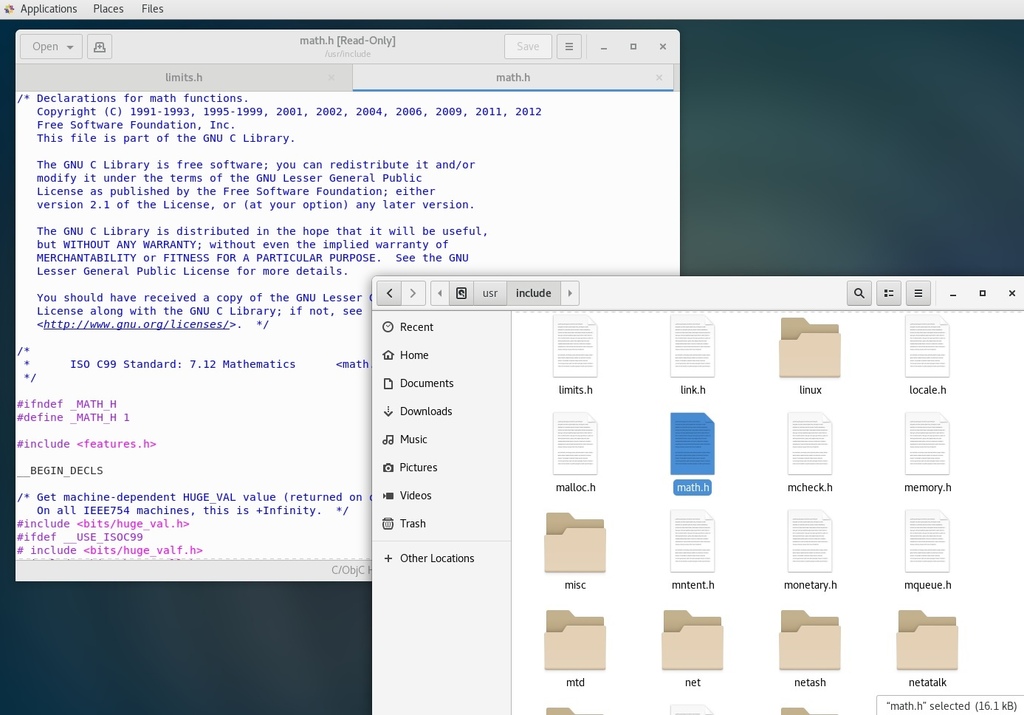Open the Applications menu in top bar
The height and width of the screenshot is (715, 1024).
coord(48,8)
